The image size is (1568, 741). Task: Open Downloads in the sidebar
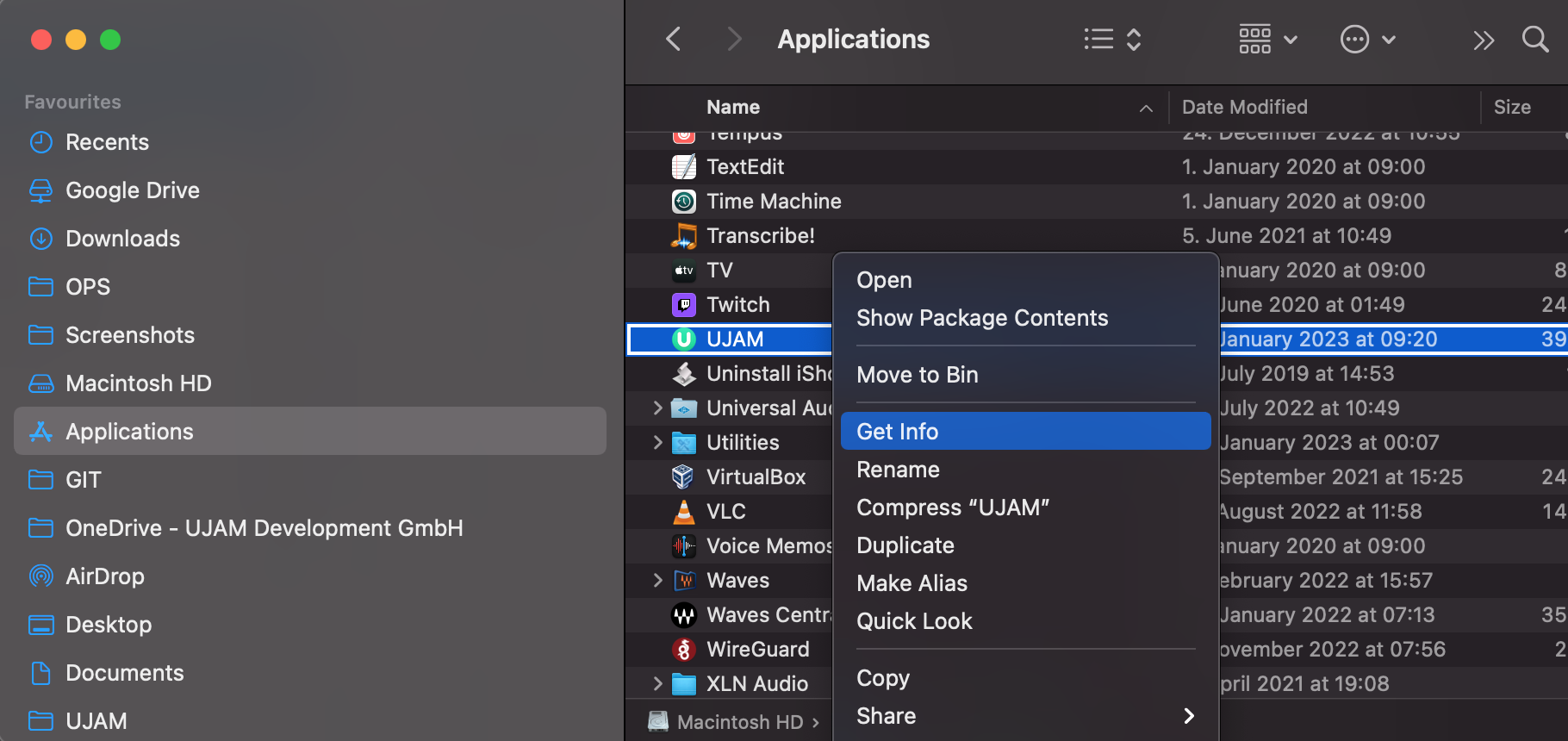coord(310,239)
